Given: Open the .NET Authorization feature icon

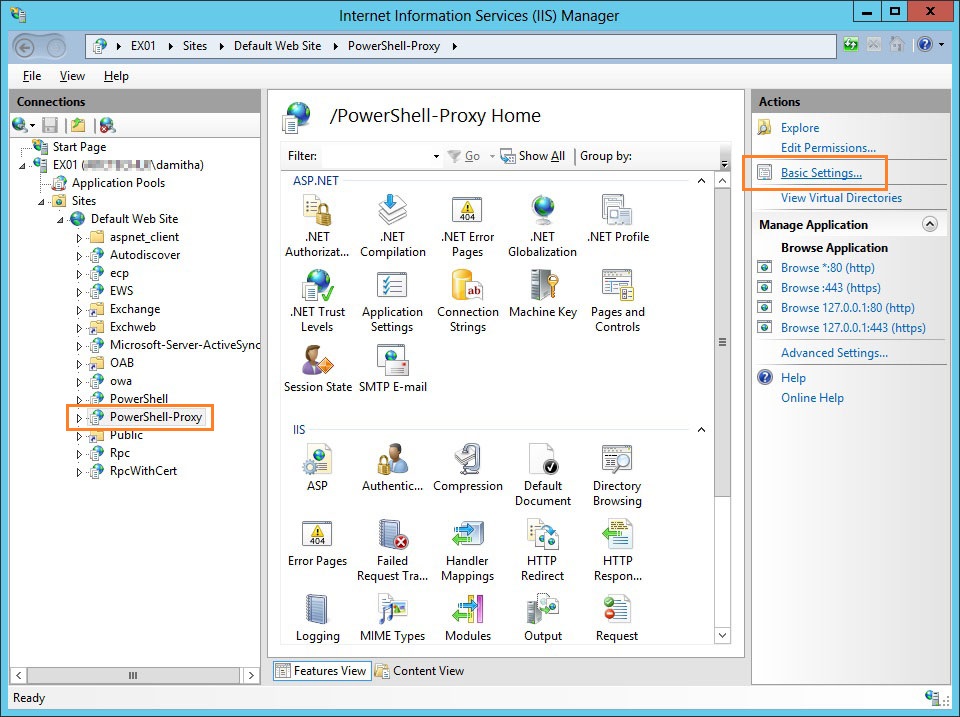Looking at the screenshot, I should [317, 225].
